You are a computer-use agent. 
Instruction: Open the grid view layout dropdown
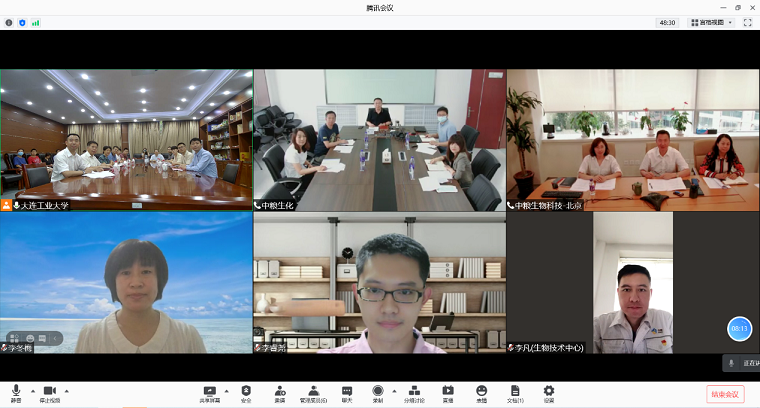(x=712, y=22)
